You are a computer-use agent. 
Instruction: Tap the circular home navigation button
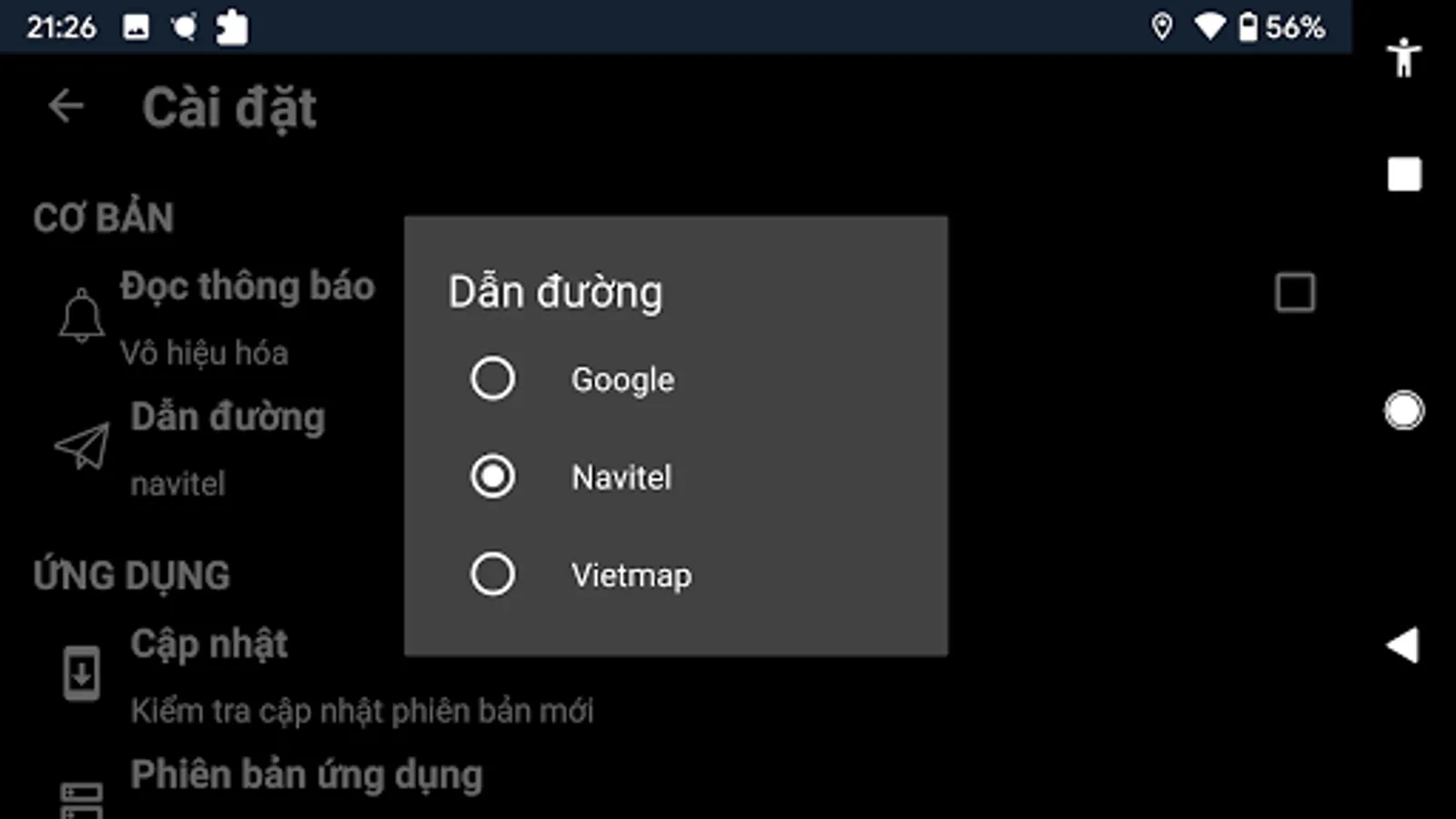[1404, 409]
